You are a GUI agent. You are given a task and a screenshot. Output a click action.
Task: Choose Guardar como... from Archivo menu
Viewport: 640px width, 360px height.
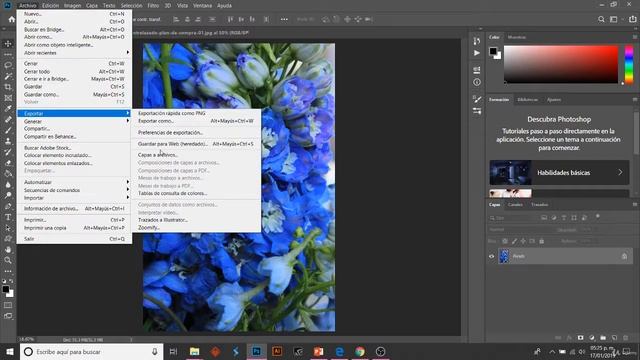(x=74, y=94)
